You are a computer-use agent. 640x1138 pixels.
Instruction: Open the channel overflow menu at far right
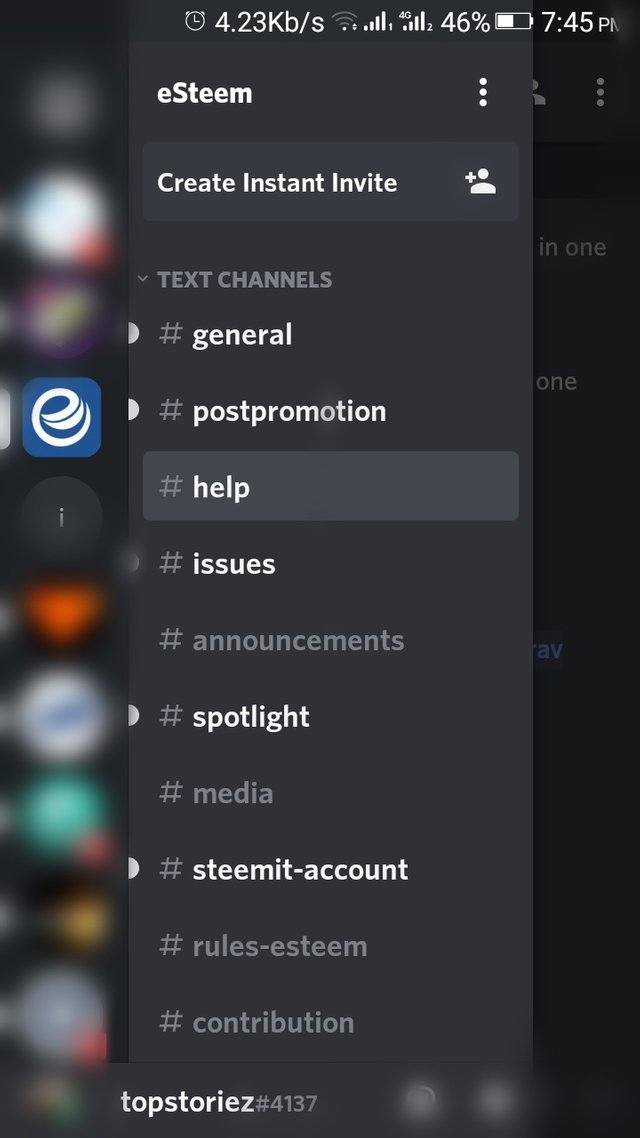[600, 93]
